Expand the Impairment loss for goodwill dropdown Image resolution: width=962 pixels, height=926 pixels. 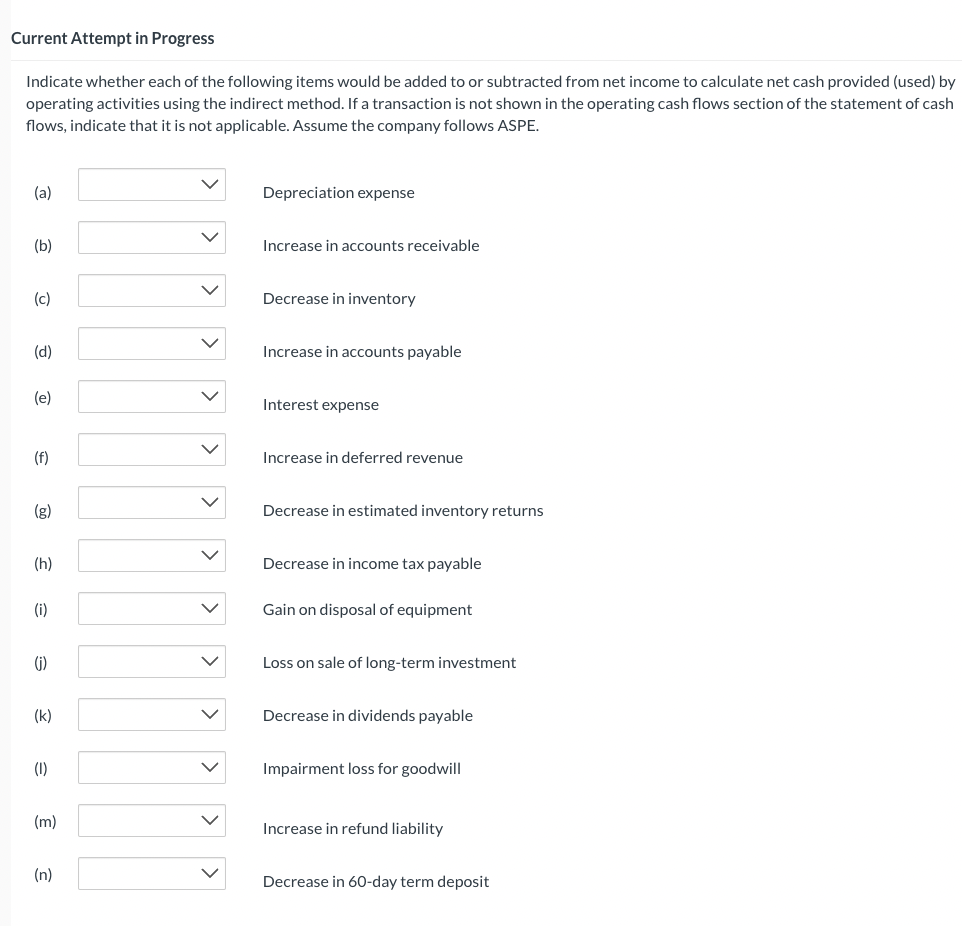tap(151, 767)
